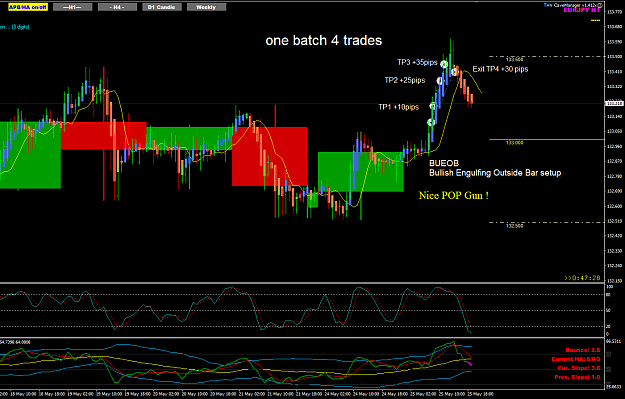The image size is (625, 399).
Task: Click the 'BUEOB' label
Action: (444, 163)
